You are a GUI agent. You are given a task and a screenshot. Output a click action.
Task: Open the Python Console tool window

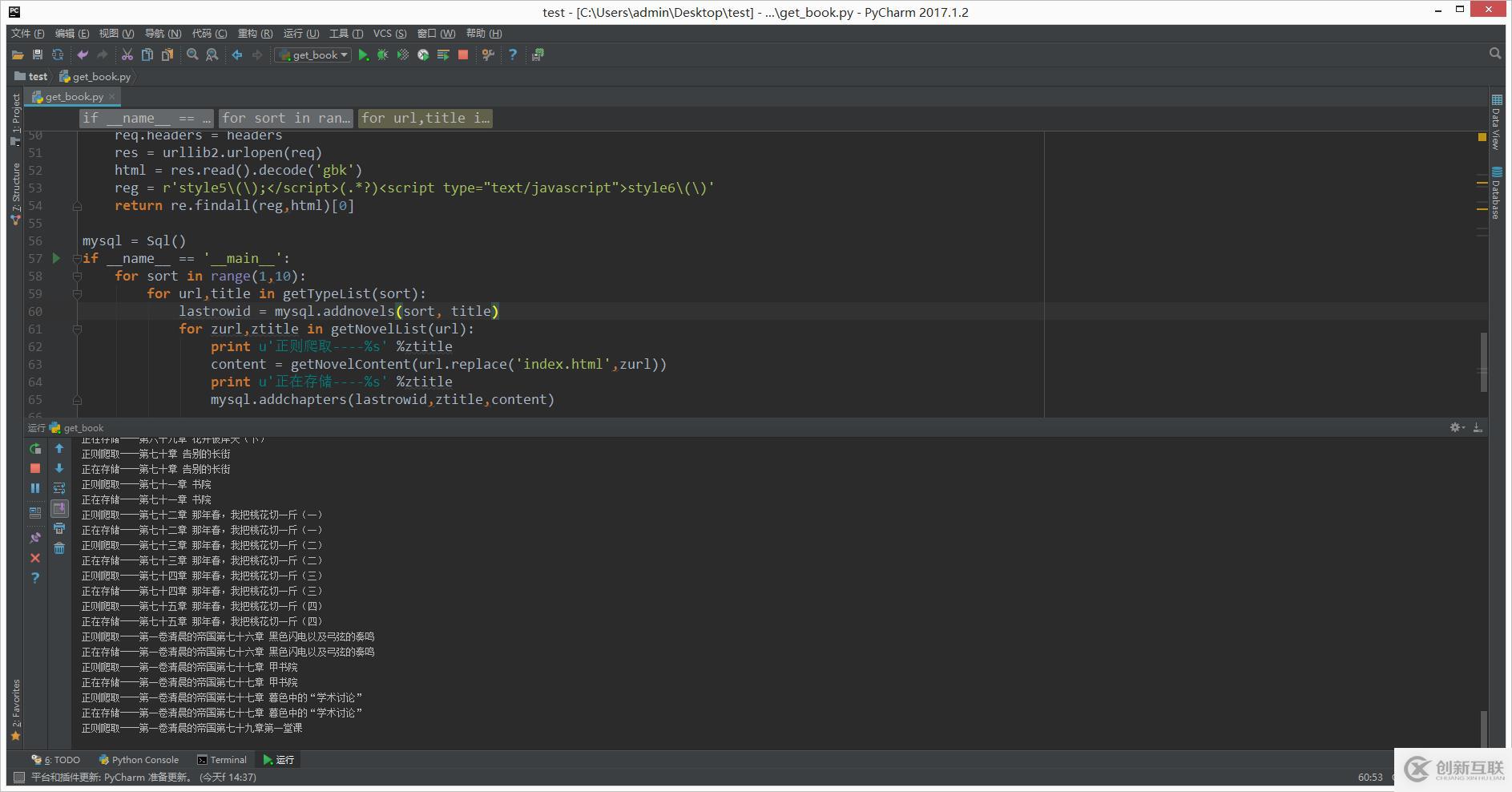[139, 760]
